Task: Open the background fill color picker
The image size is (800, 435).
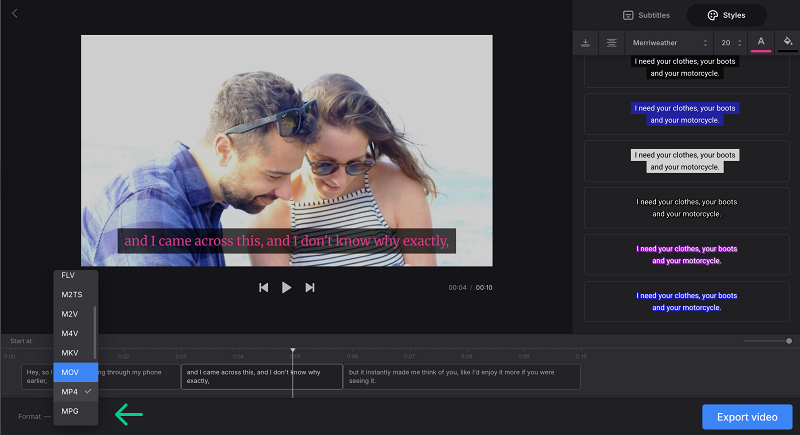Action: (788, 42)
